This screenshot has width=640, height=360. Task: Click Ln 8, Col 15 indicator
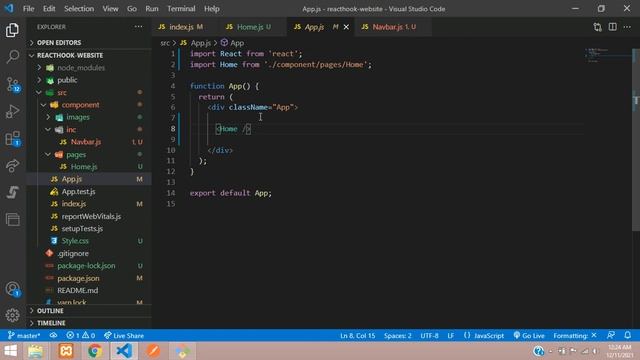pyautogui.click(x=358, y=336)
